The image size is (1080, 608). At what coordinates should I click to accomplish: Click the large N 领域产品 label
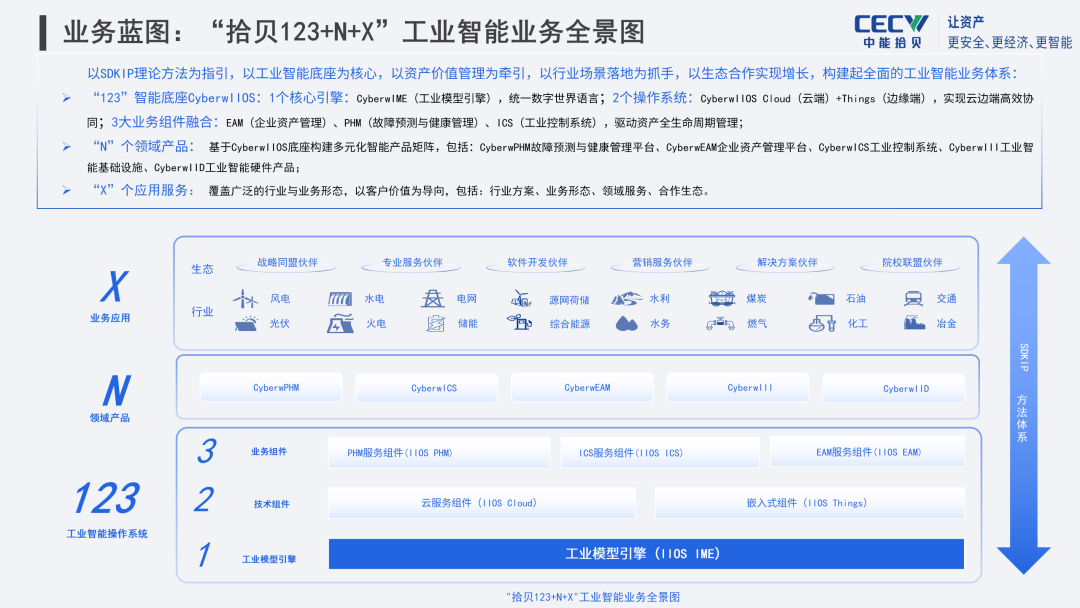(x=110, y=398)
